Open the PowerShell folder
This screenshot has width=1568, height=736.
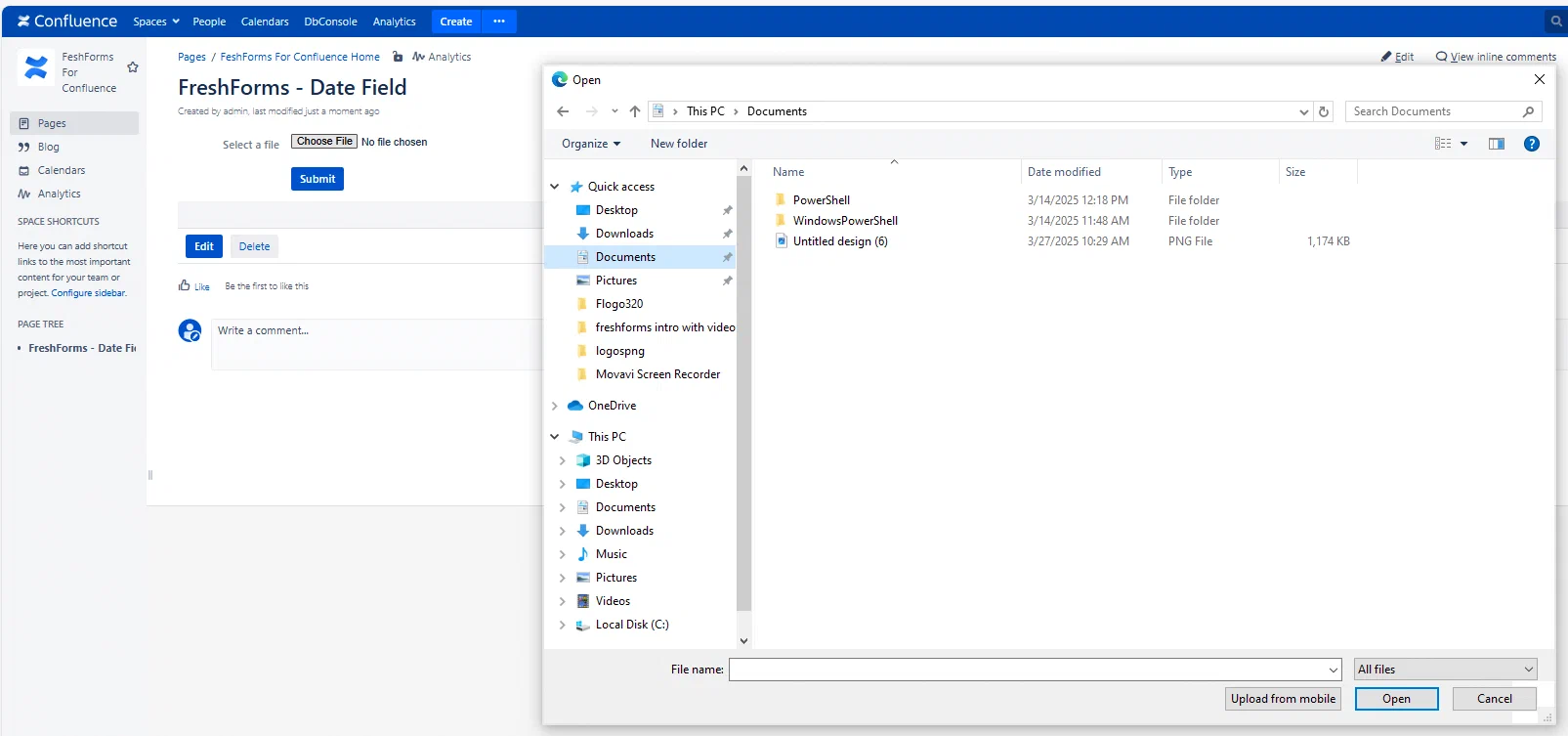click(x=821, y=200)
